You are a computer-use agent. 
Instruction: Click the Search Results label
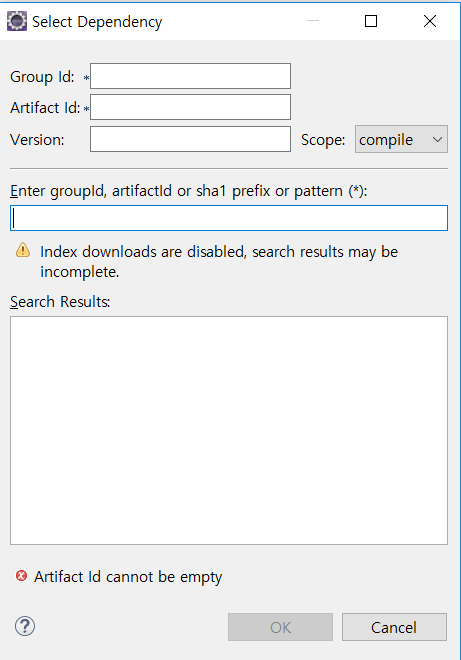[60, 302]
